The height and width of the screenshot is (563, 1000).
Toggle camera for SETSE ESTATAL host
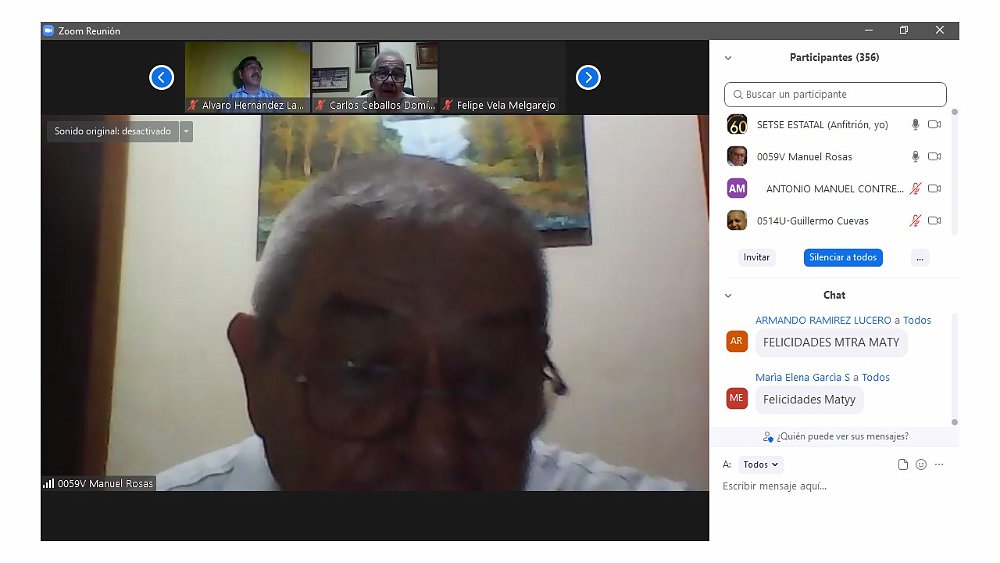pos(935,125)
